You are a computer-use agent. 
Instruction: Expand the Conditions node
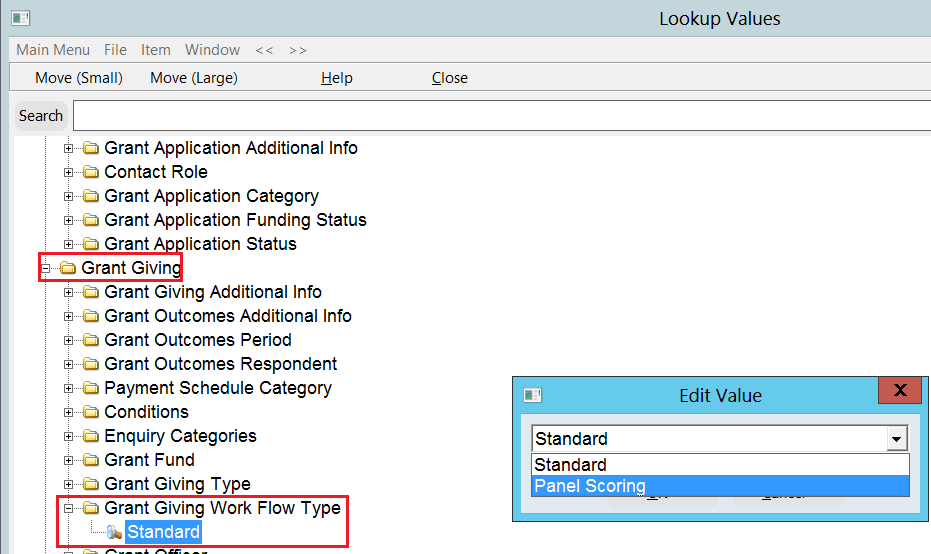pos(68,412)
